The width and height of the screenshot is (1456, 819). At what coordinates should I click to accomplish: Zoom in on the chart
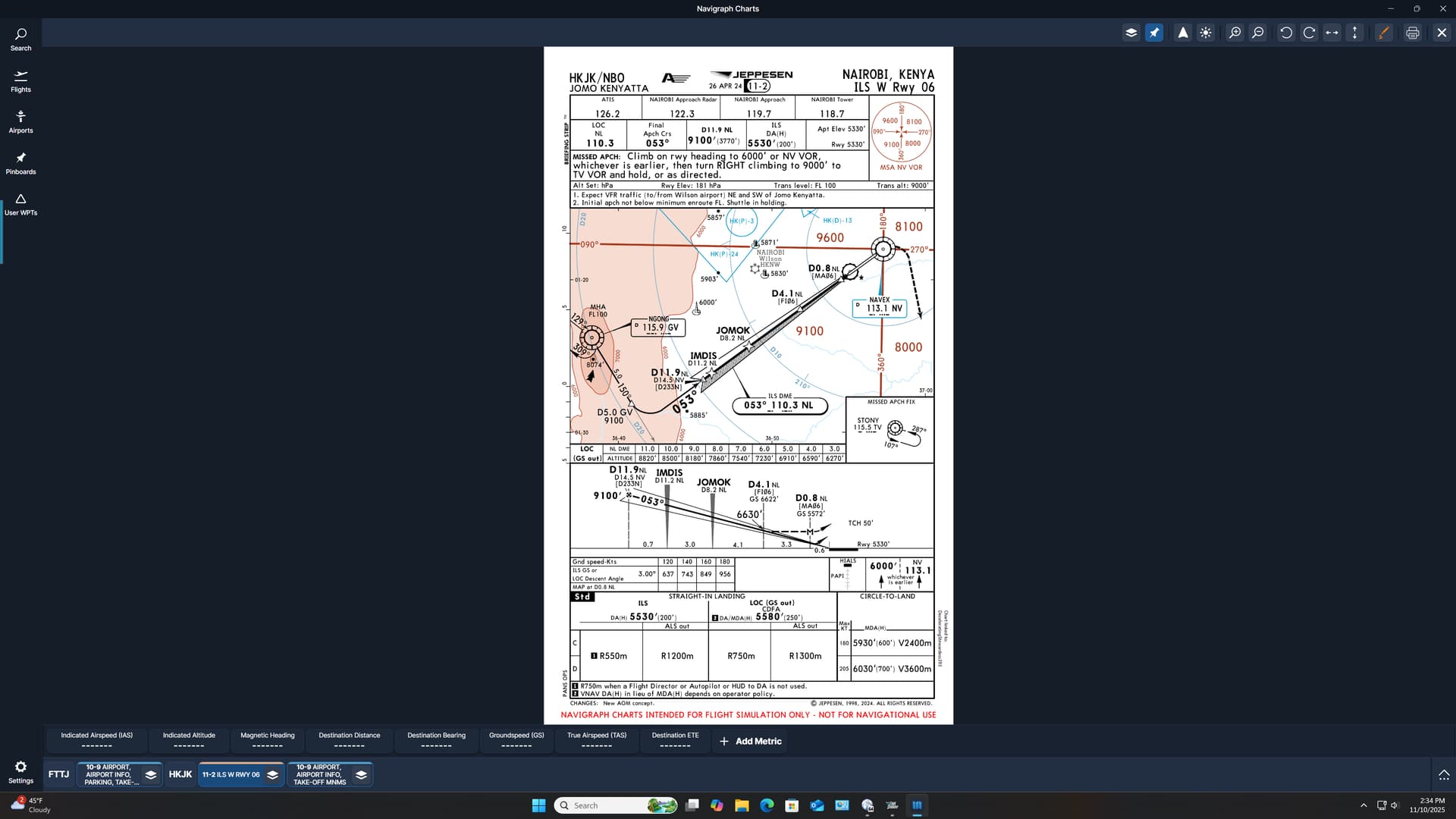[x=1235, y=33]
